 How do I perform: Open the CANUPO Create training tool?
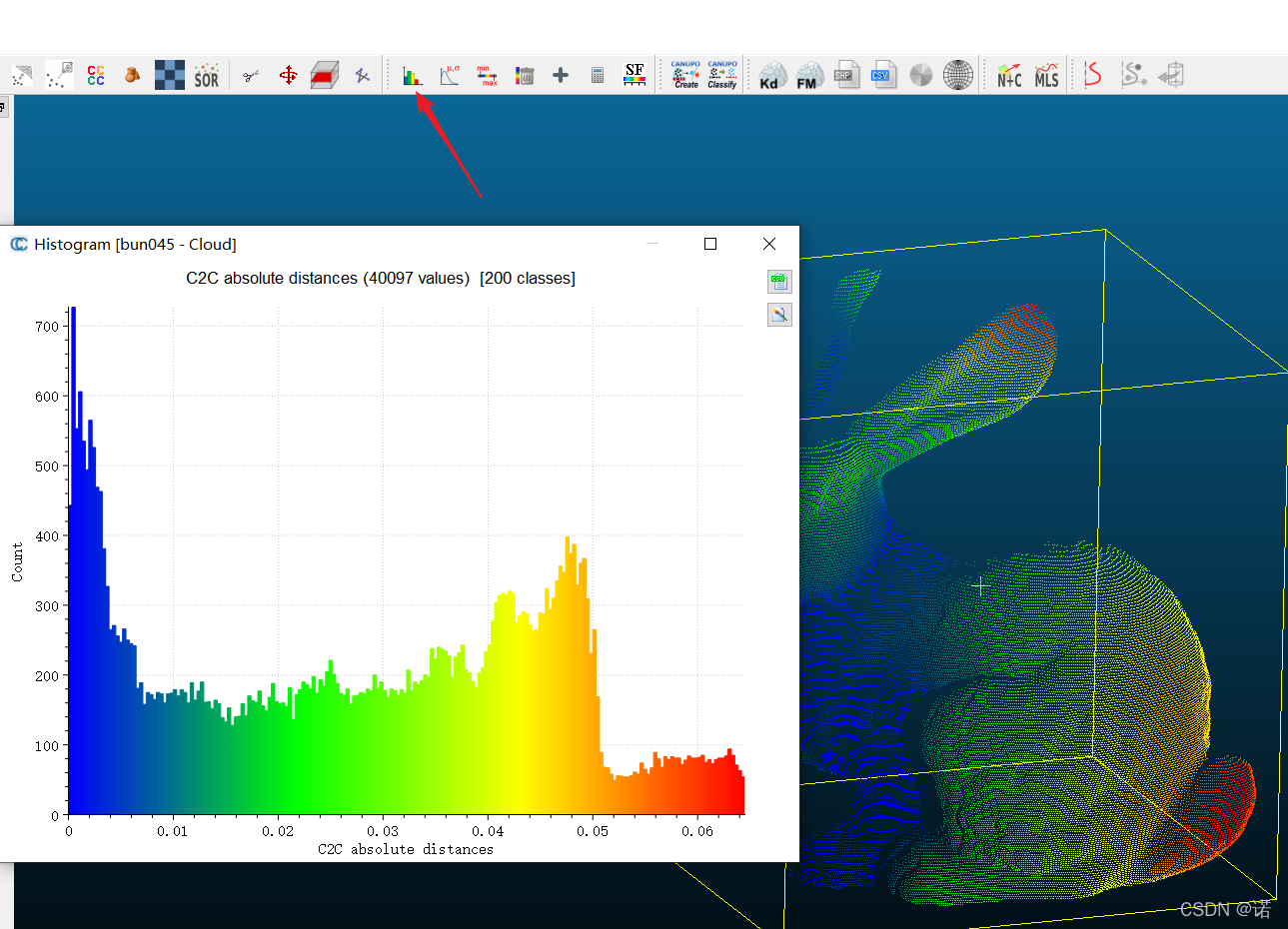[x=685, y=74]
